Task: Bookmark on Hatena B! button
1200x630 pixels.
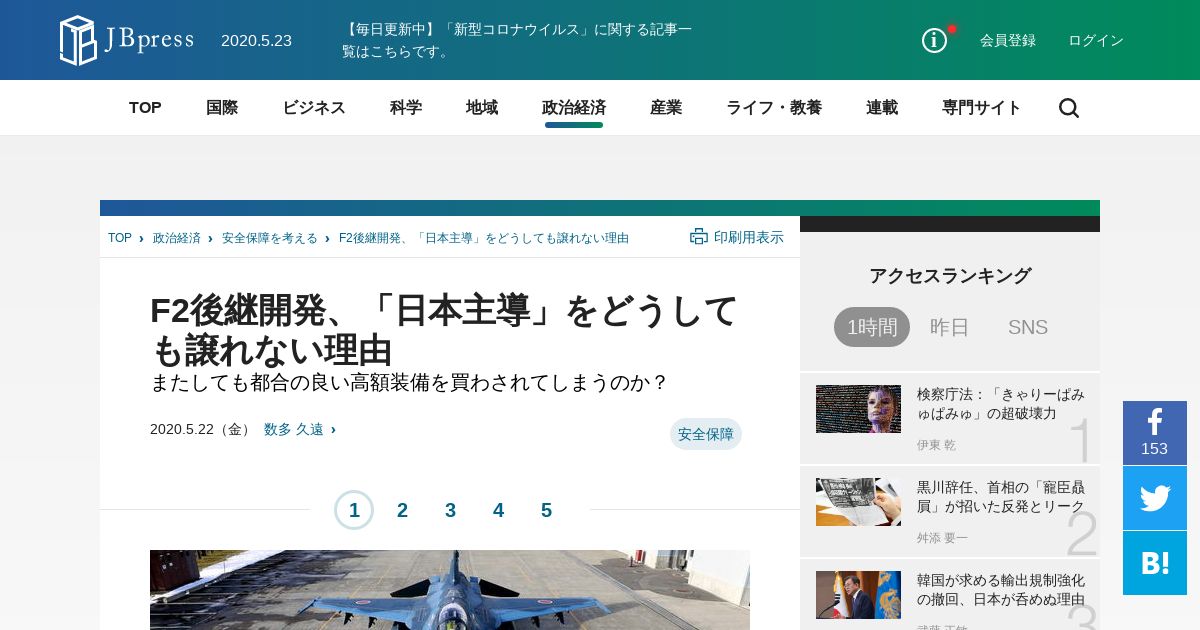Action: (x=1155, y=563)
